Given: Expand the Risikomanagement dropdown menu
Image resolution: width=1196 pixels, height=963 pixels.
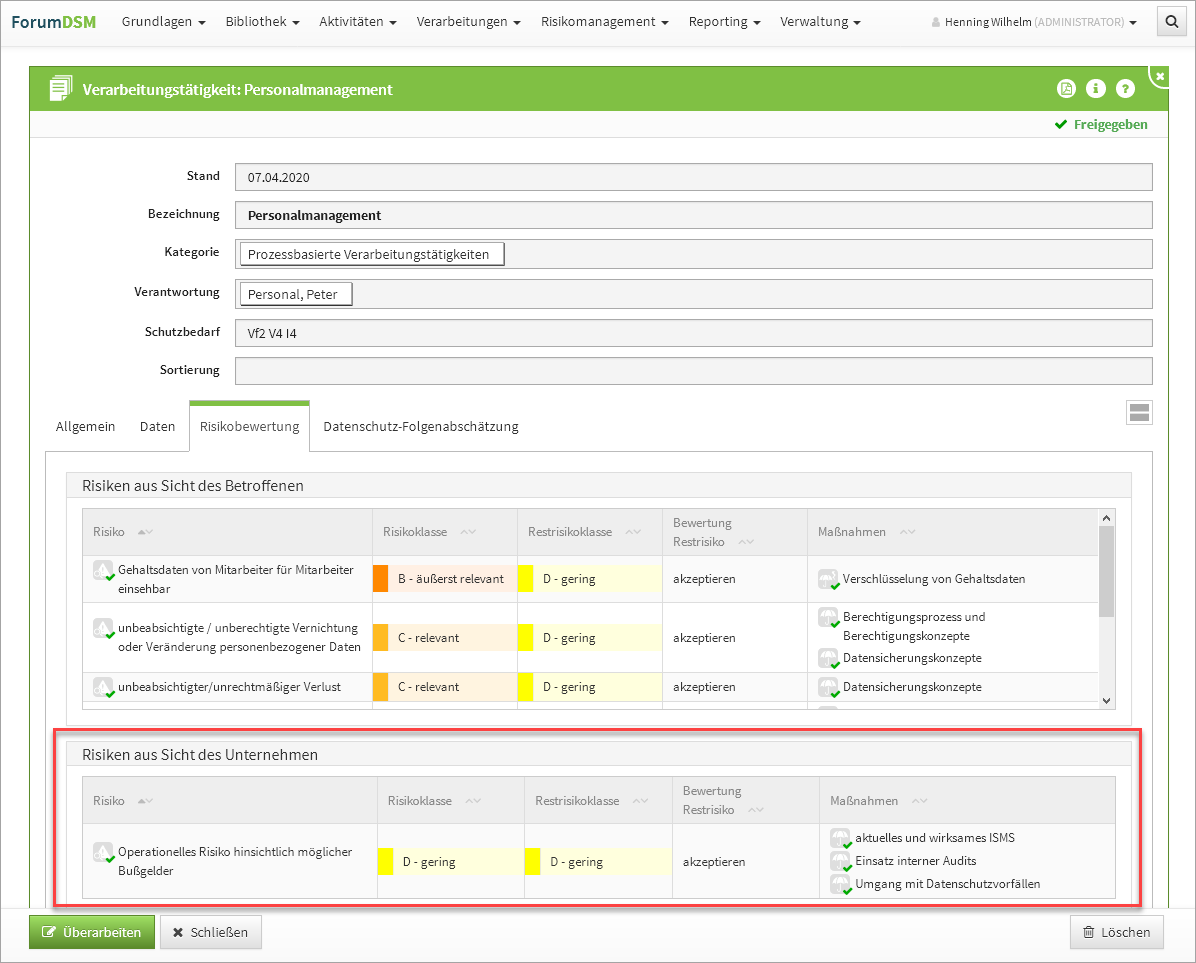Looking at the screenshot, I should pyautogui.click(x=604, y=22).
